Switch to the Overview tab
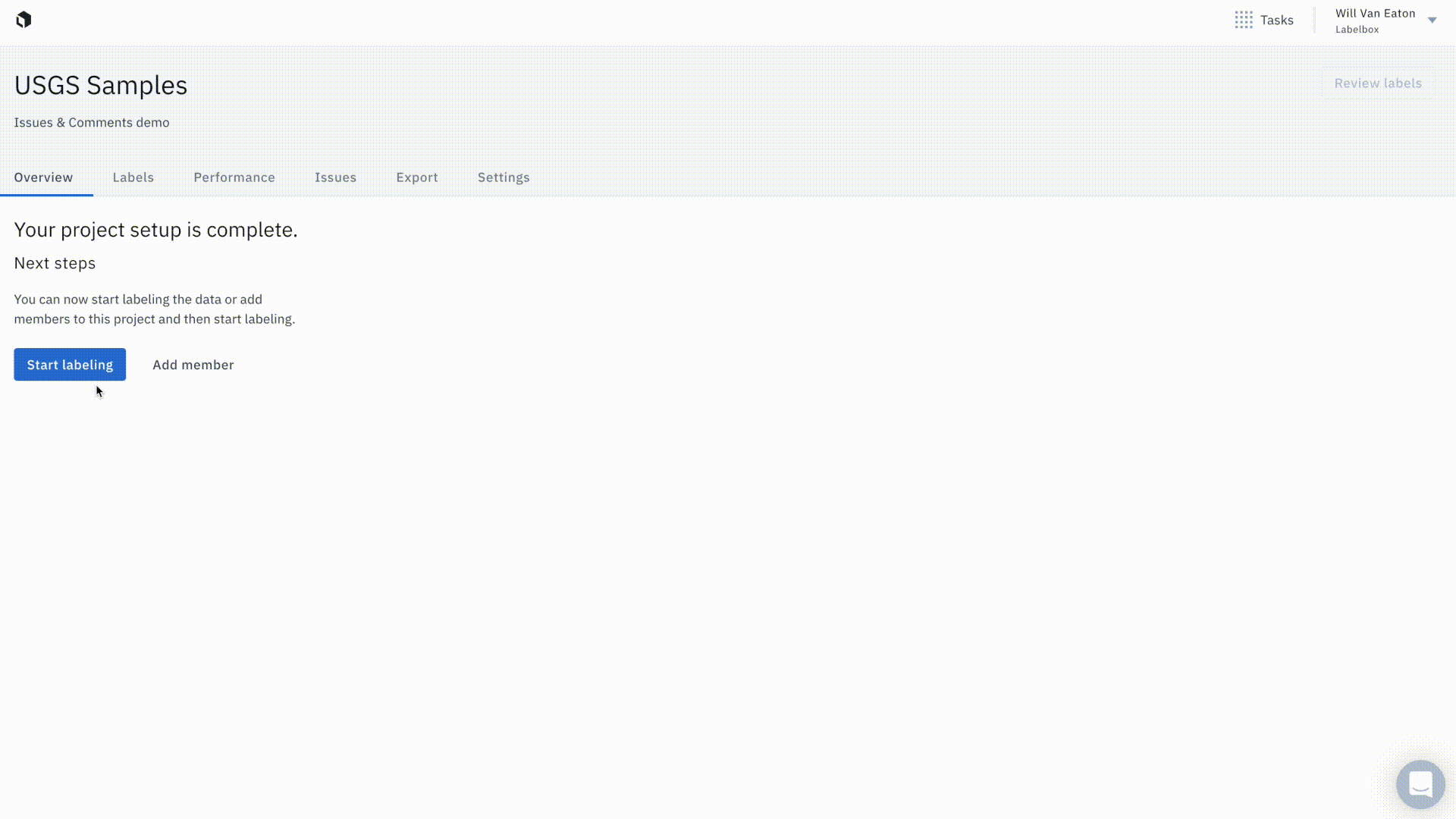 point(43,177)
